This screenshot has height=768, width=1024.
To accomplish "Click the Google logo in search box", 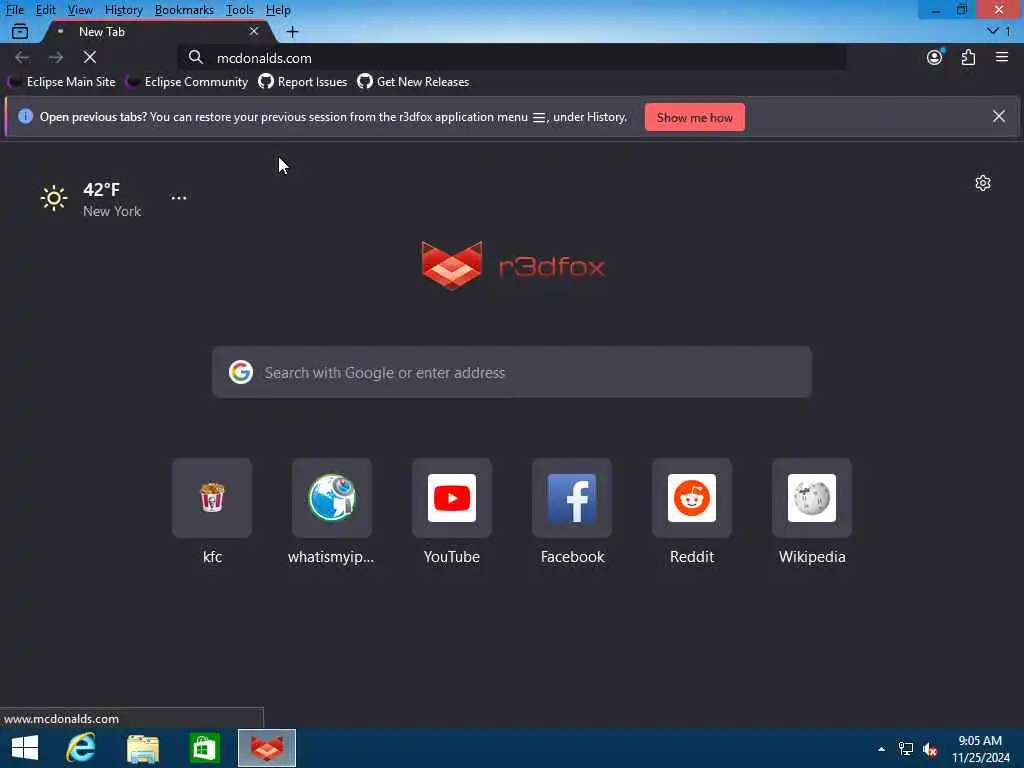I will (241, 372).
